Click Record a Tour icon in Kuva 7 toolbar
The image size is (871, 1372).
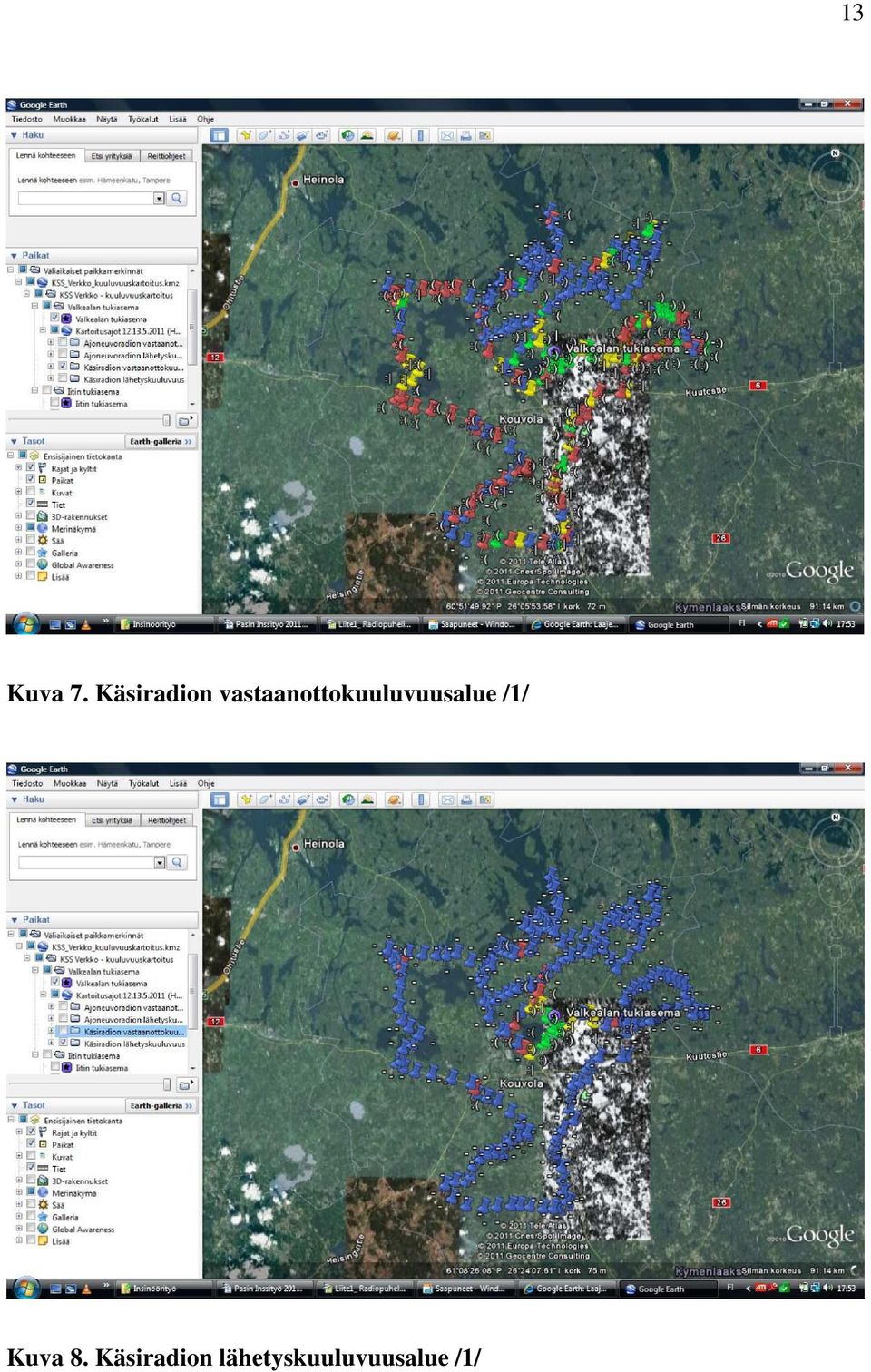pyautogui.click(x=322, y=135)
